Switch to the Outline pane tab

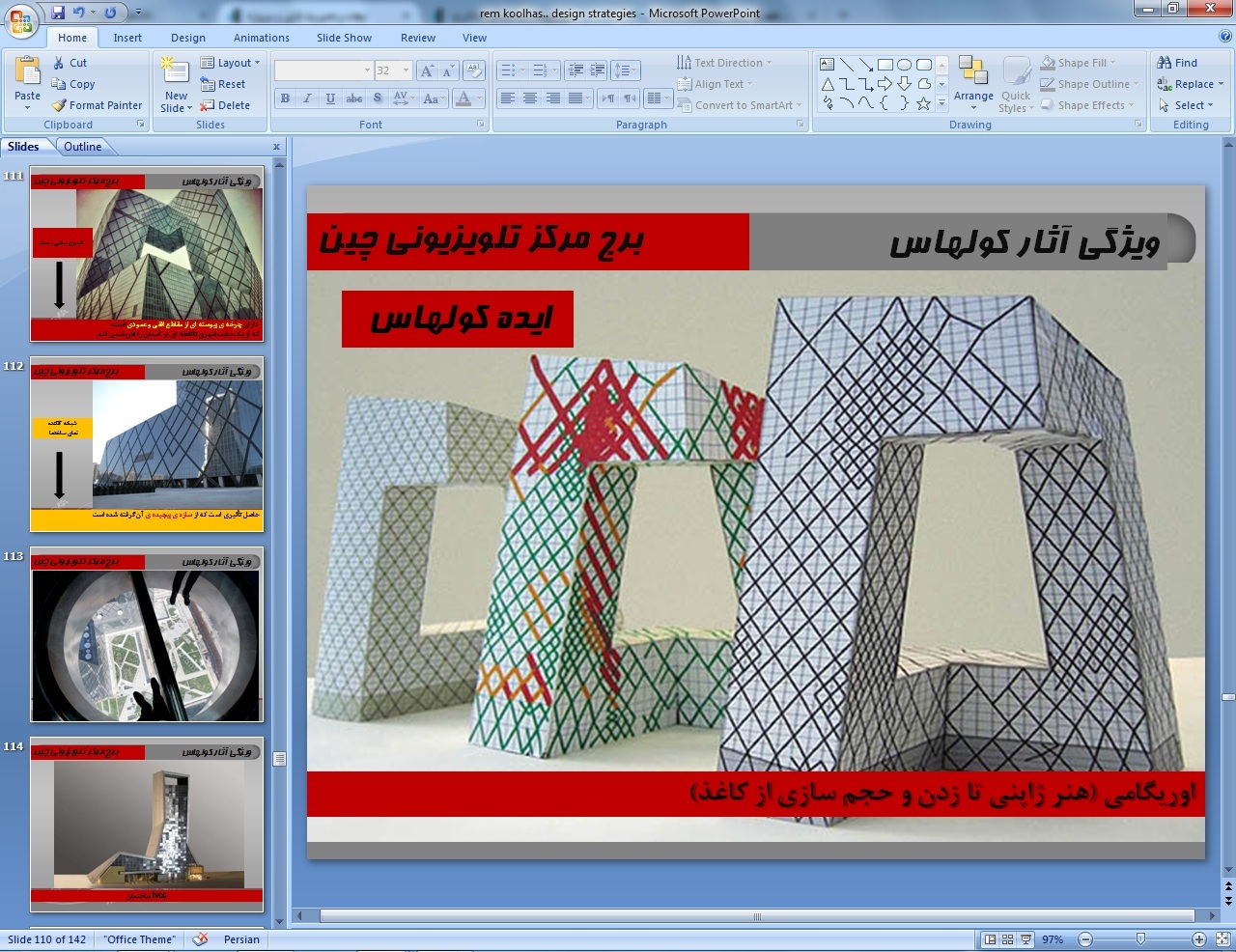coord(82,147)
